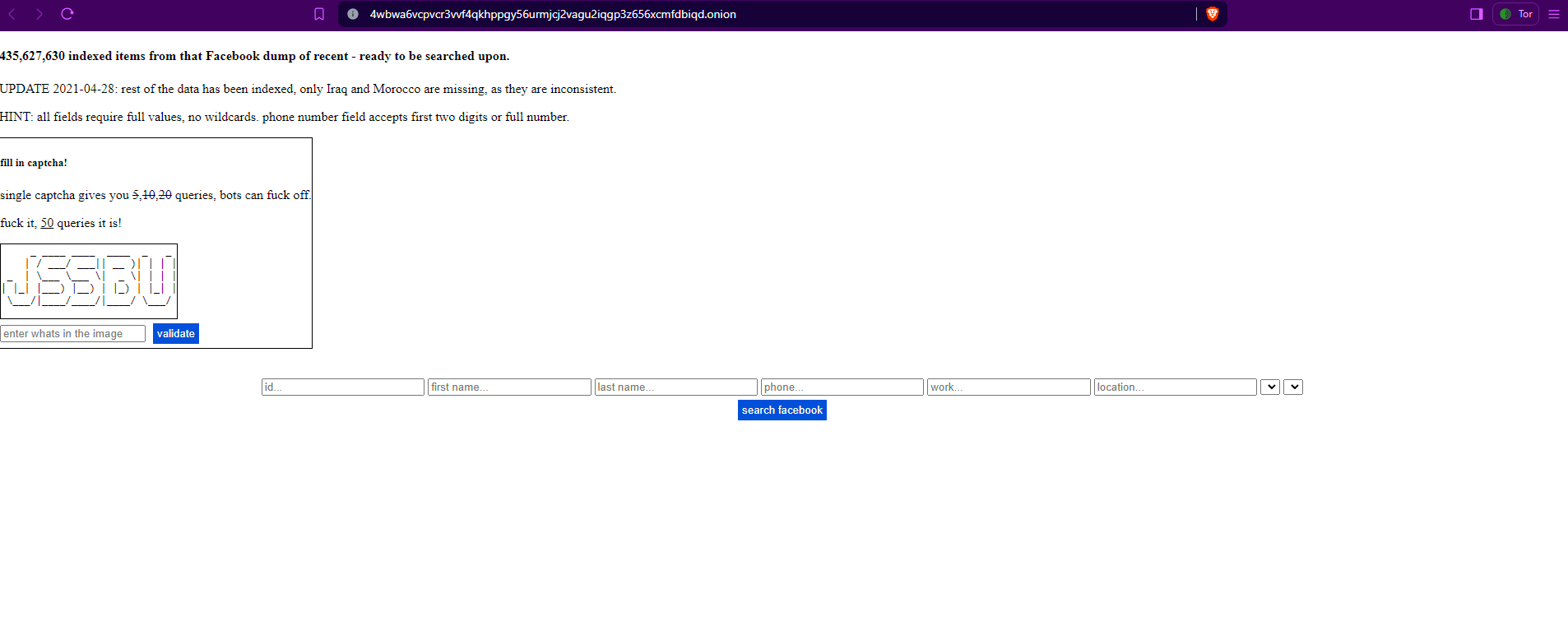Click the validate button
This screenshot has height=640, width=1568.
(x=176, y=333)
